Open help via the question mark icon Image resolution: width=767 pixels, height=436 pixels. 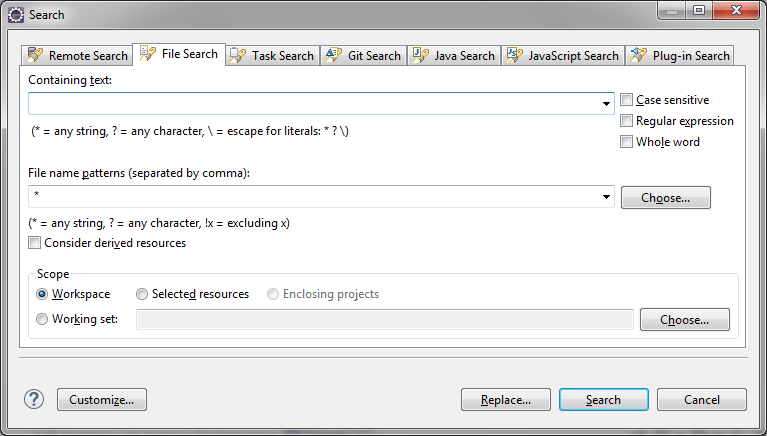point(34,399)
